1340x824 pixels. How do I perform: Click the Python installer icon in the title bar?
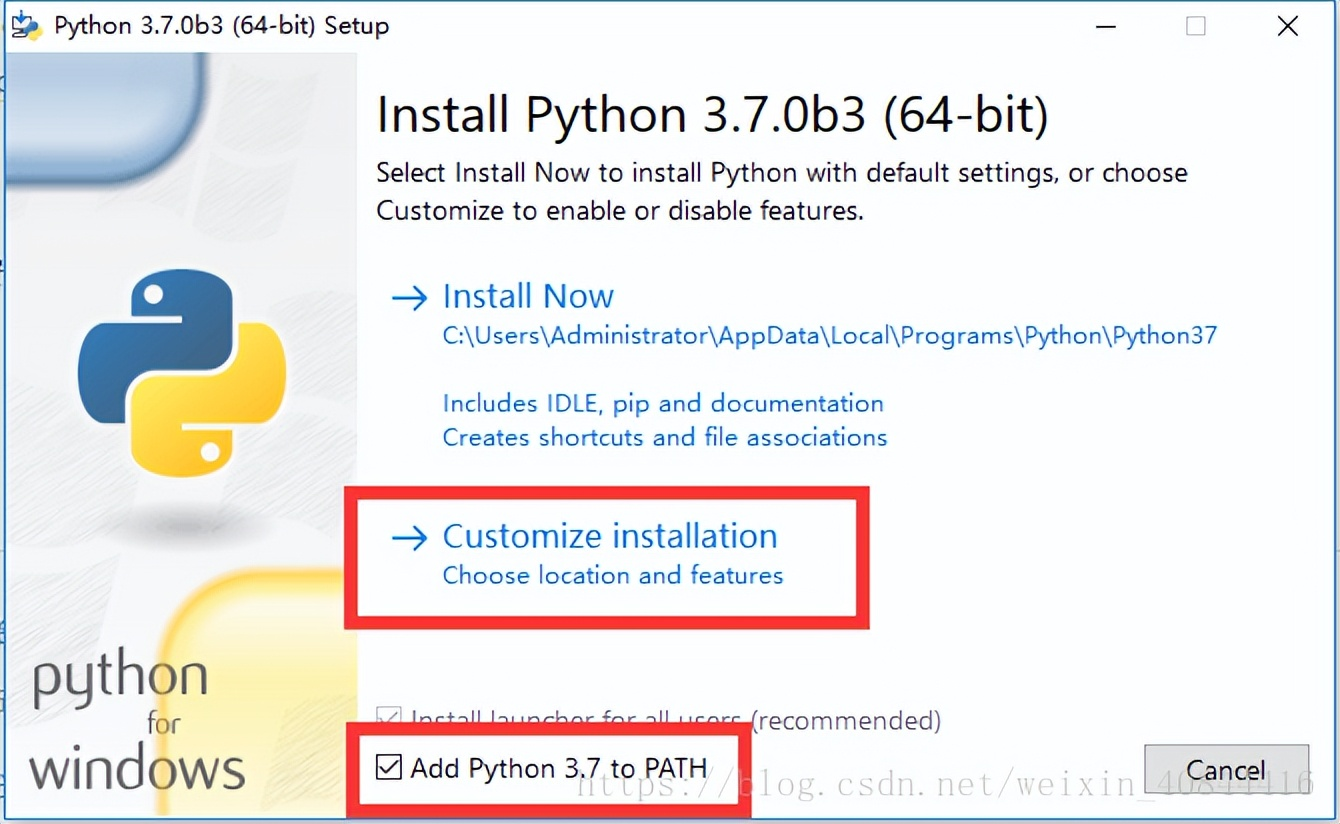(24, 25)
